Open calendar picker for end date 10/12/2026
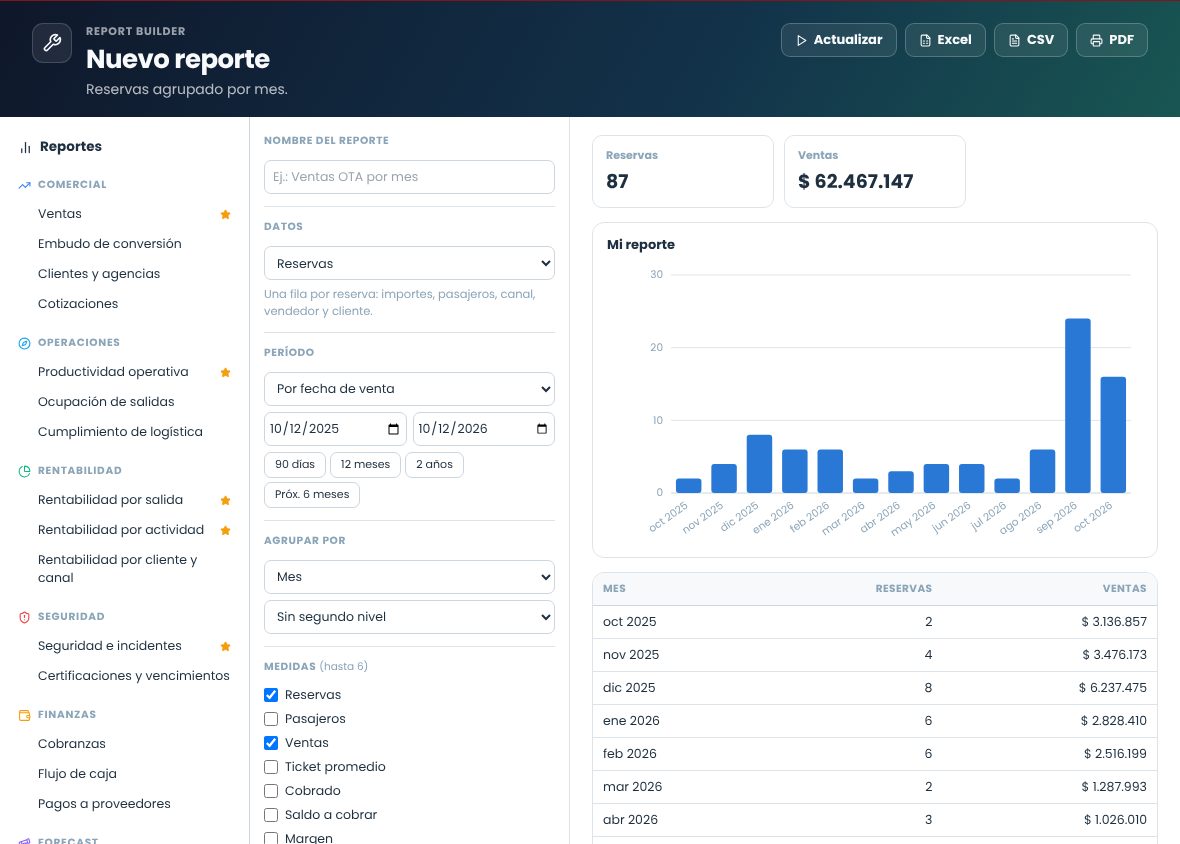1180x844 pixels. 542,429
